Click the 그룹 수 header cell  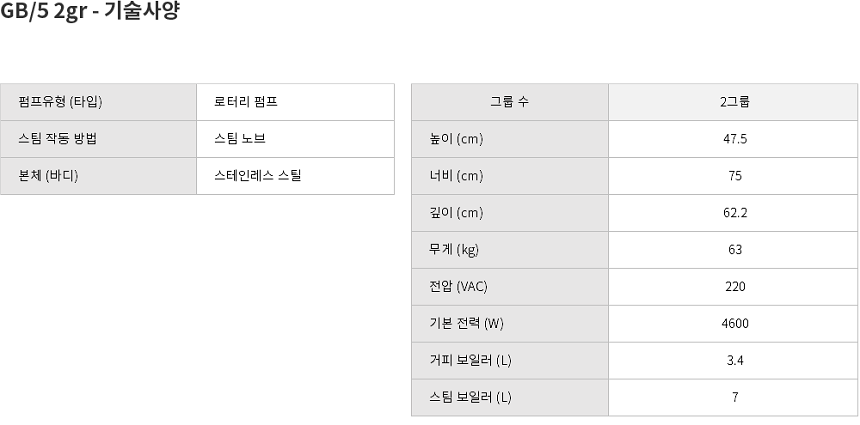509,102
